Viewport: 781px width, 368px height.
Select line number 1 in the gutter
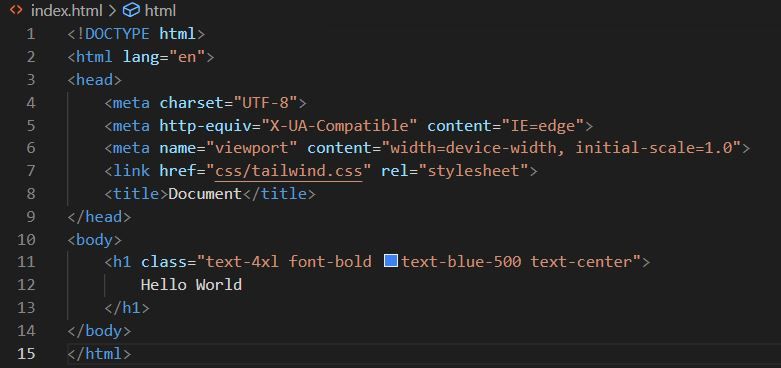31,34
